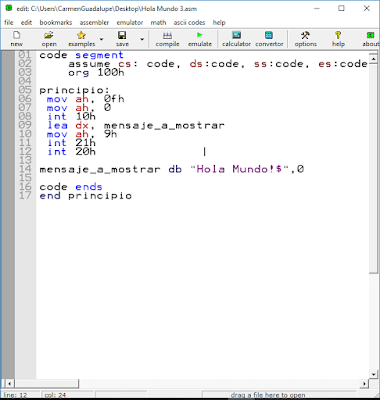380x400 pixels.
Task: Click the 'mov ah, 0fh' instruction
Action: [x=85, y=99]
